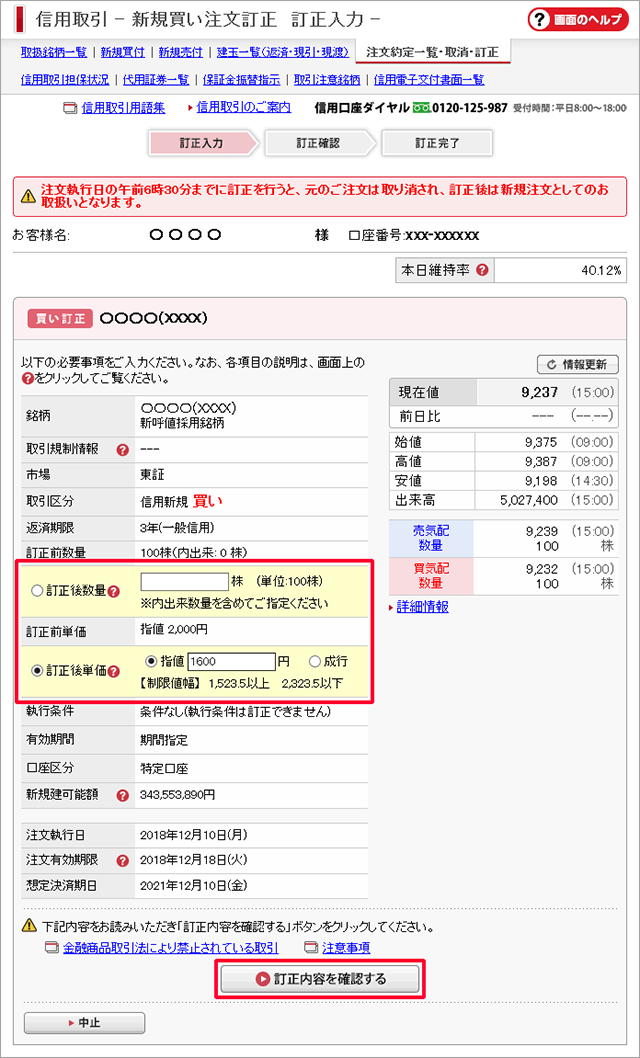Click help icon next to 新規建可能額
The image size is (640, 1058).
(123, 796)
